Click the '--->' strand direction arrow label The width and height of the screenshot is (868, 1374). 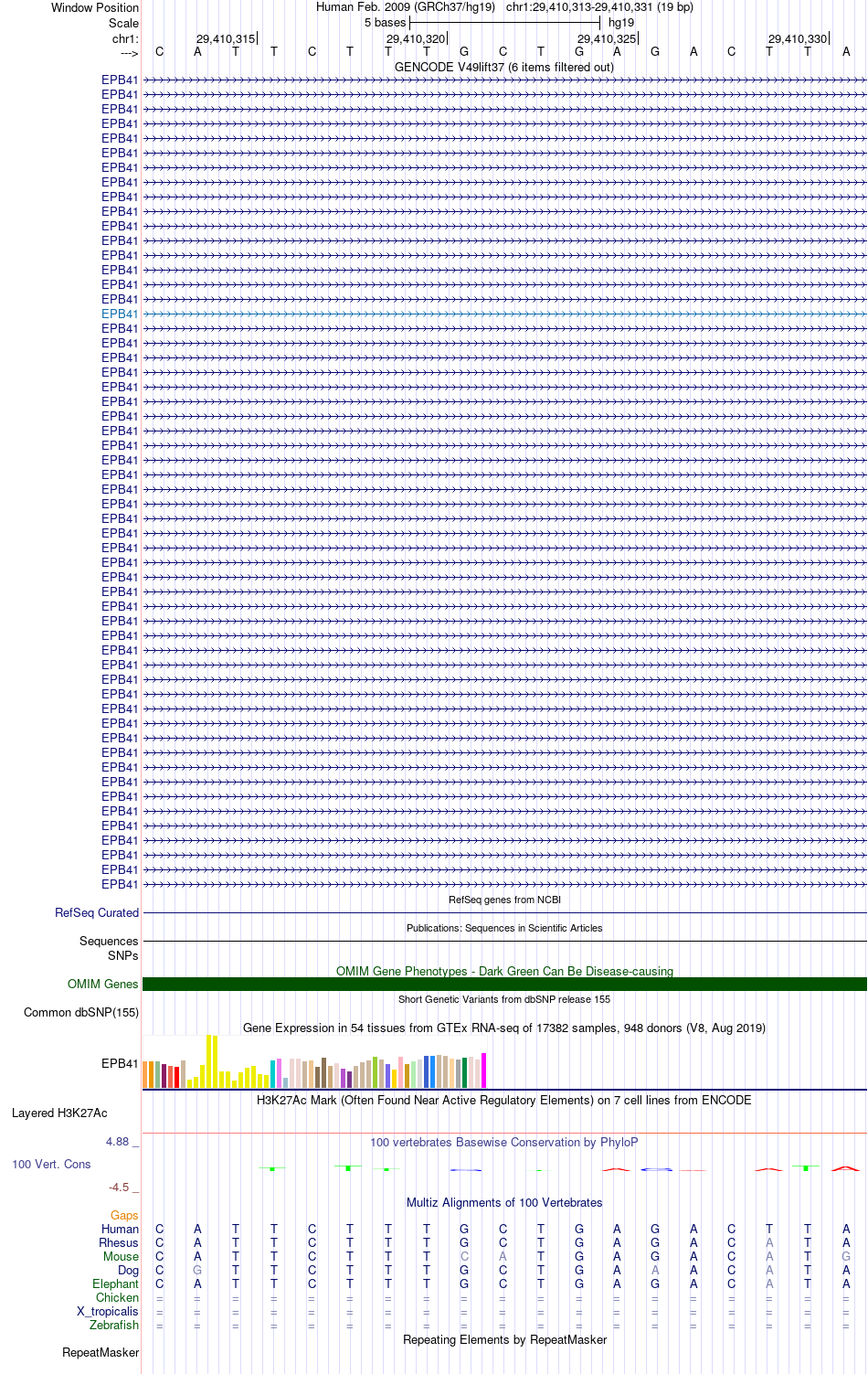pos(129,53)
